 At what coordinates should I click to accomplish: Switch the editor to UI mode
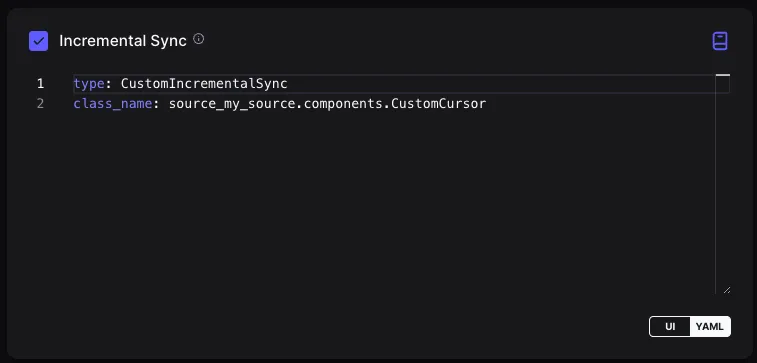tap(670, 327)
